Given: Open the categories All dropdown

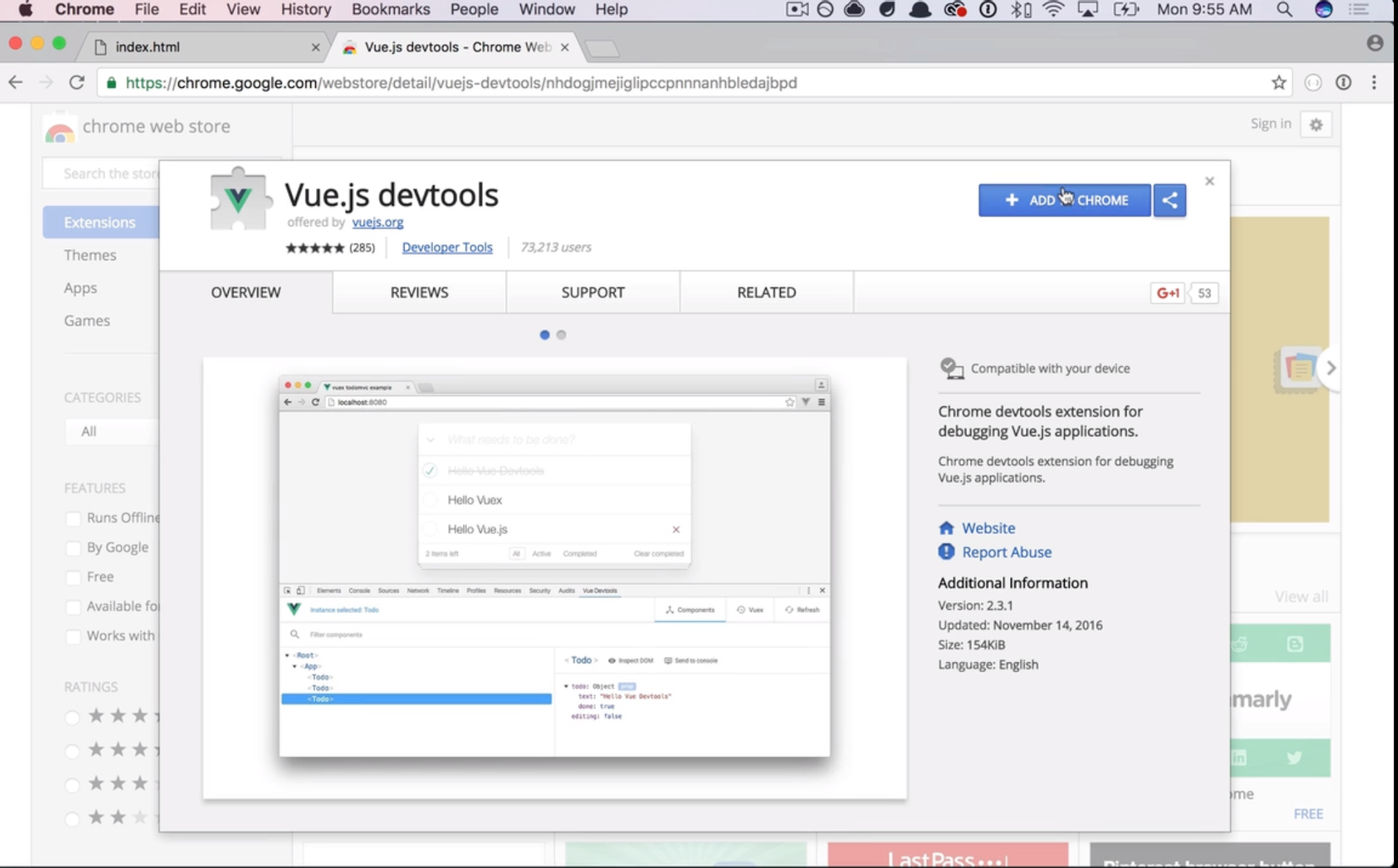Looking at the screenshot, I should coord(112,431).
